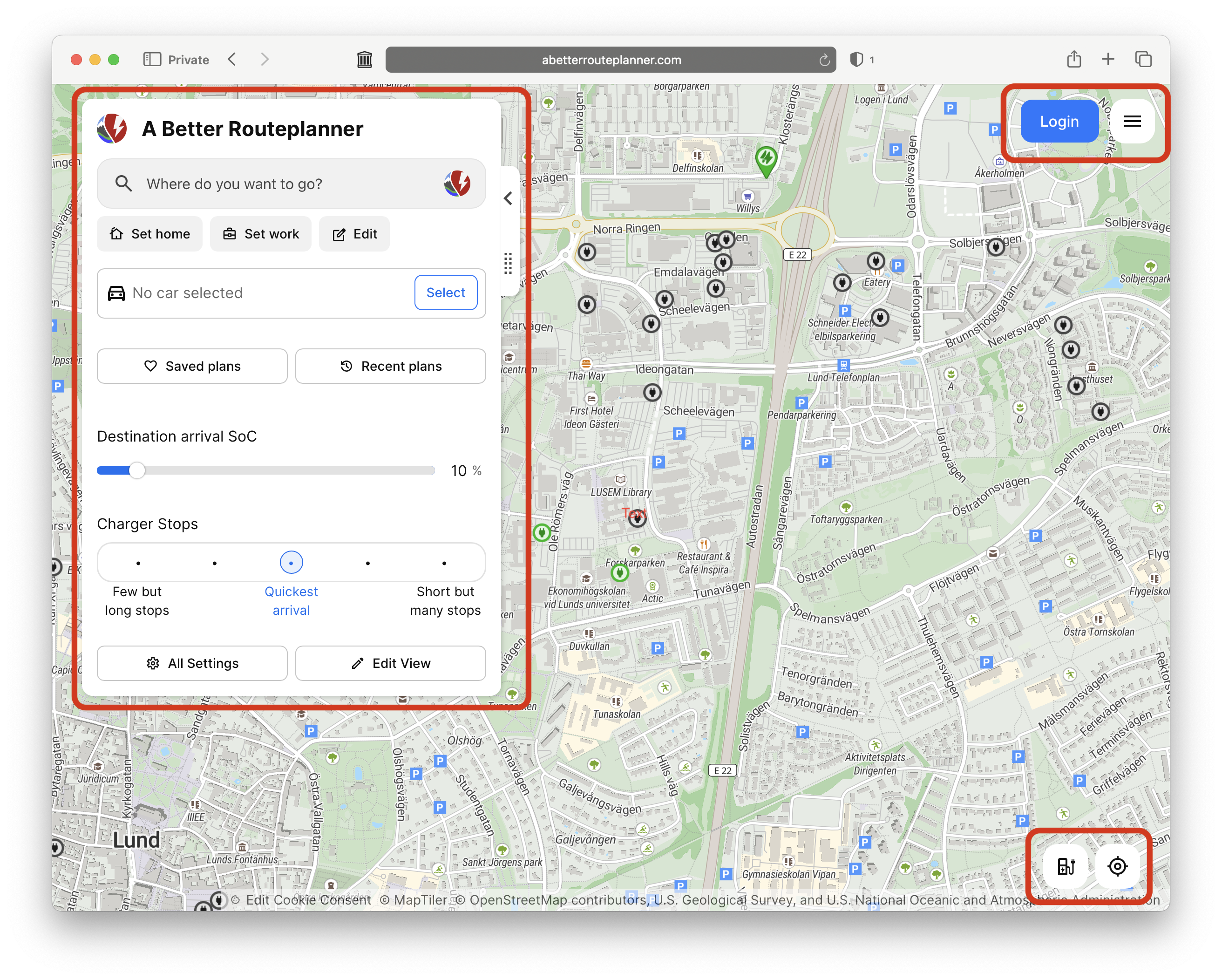Click the Destination arrival SoC slider handle
This screenshot has width=1222, height=980.
[136, 470]
